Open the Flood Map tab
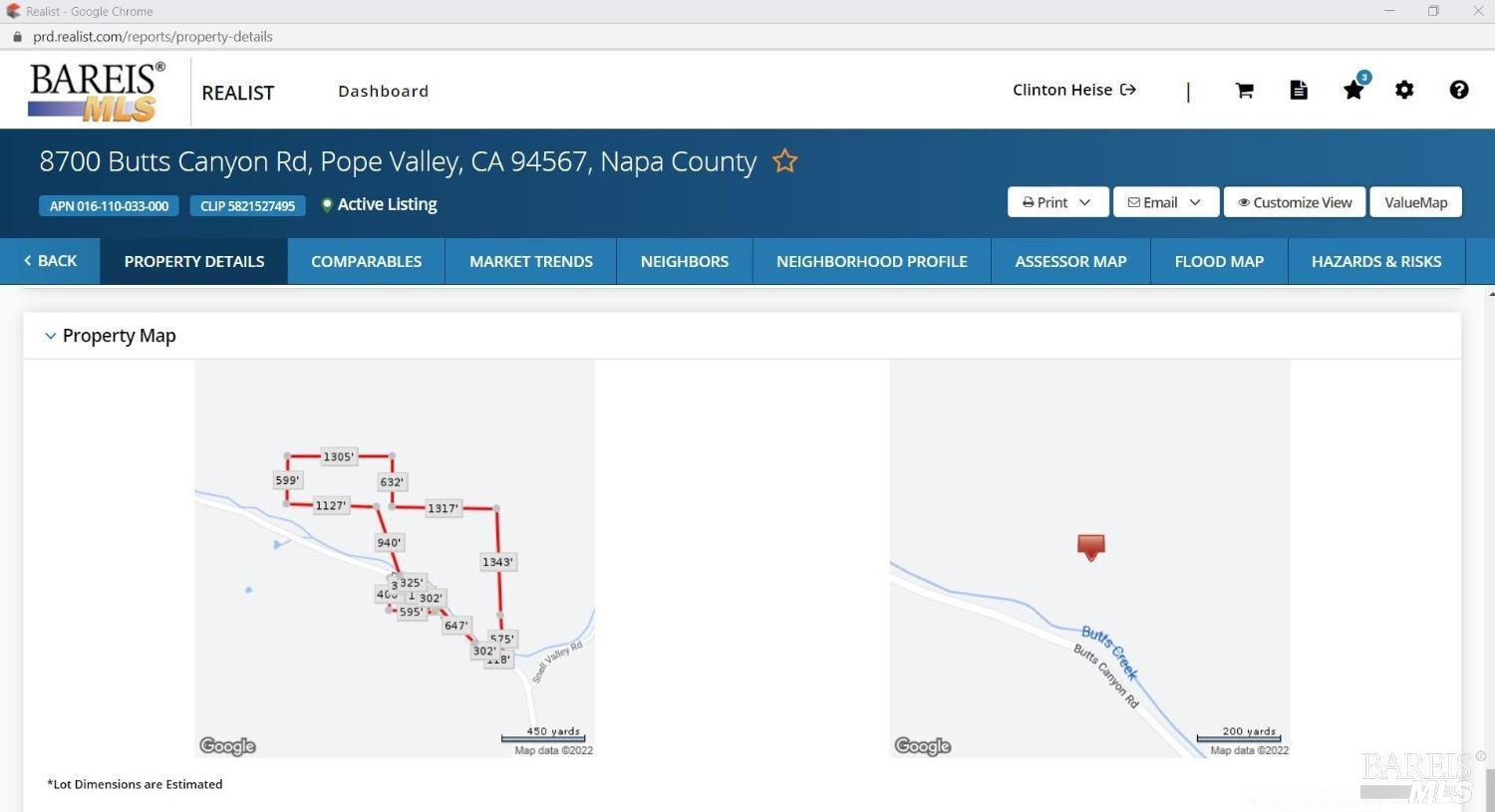This screenshot has width=1495, height=812. coord(1218,262)
